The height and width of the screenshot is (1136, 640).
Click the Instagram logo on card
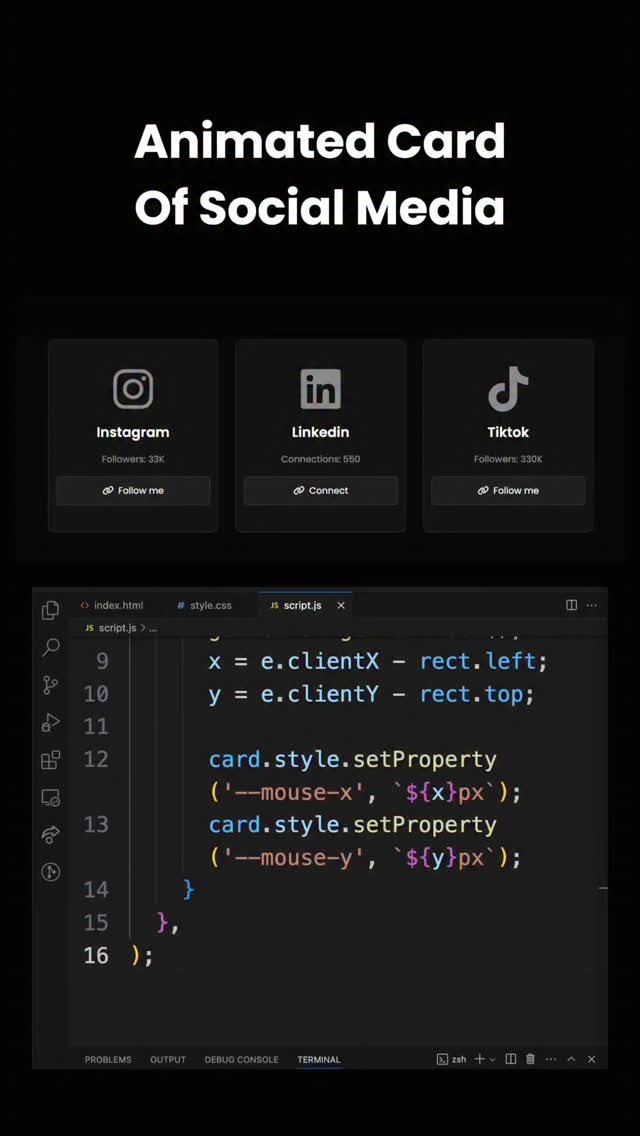pyautogui.click(x=133, y=389)
